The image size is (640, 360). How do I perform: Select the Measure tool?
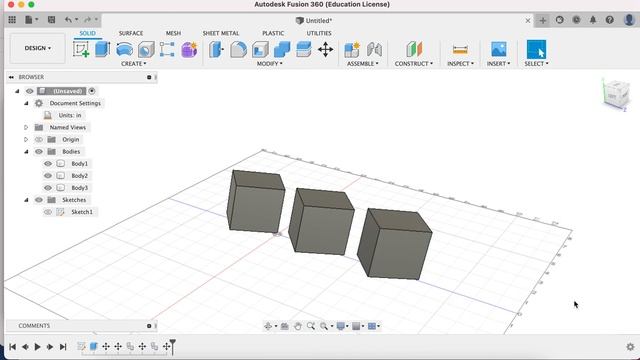coord(460,50)
